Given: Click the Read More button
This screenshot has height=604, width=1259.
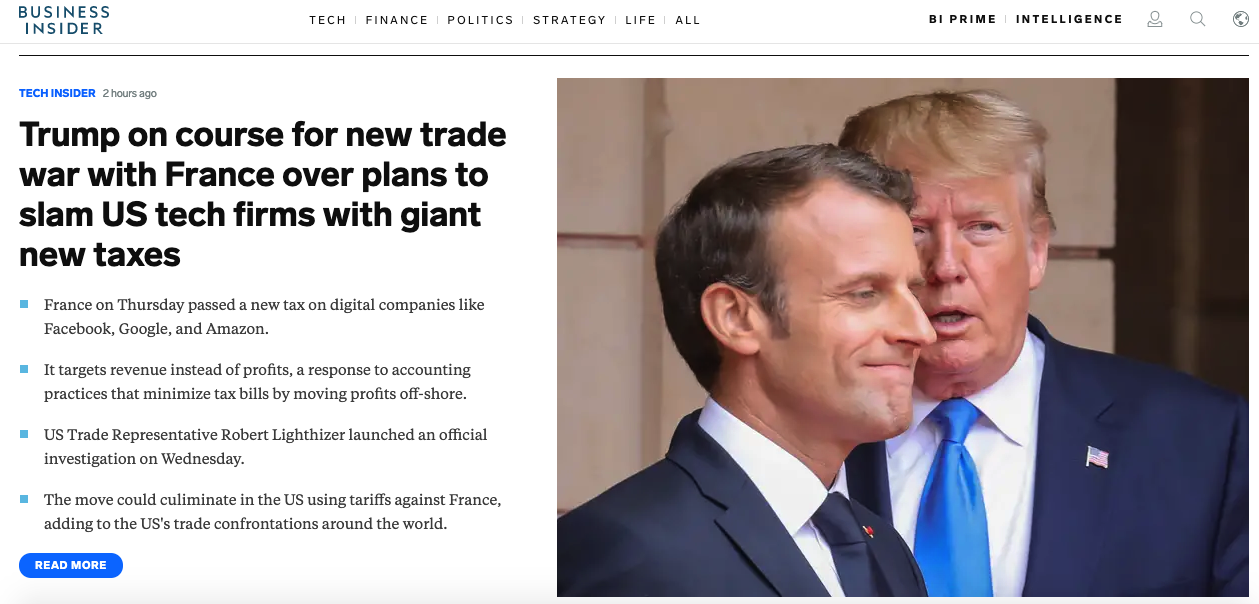Looking at the screenshot, I should click(x=70, y=565).
